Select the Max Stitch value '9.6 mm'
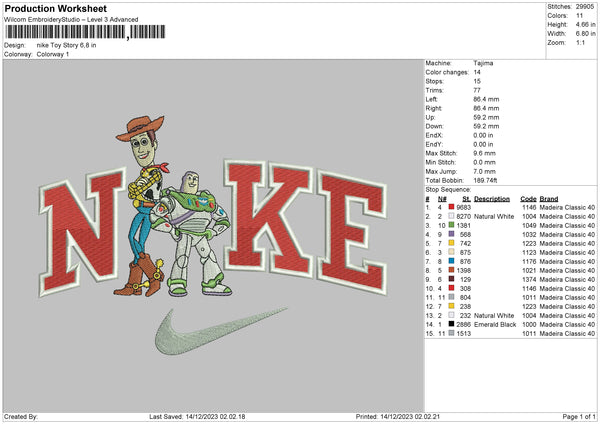Viewport: 600px width, 424px height. (x=484, y=153)
